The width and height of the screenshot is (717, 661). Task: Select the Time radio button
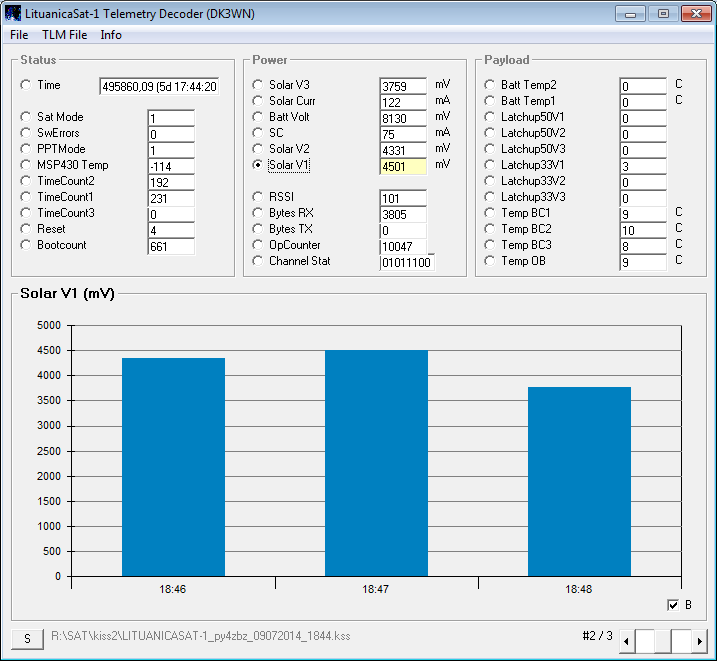point(26,85)
